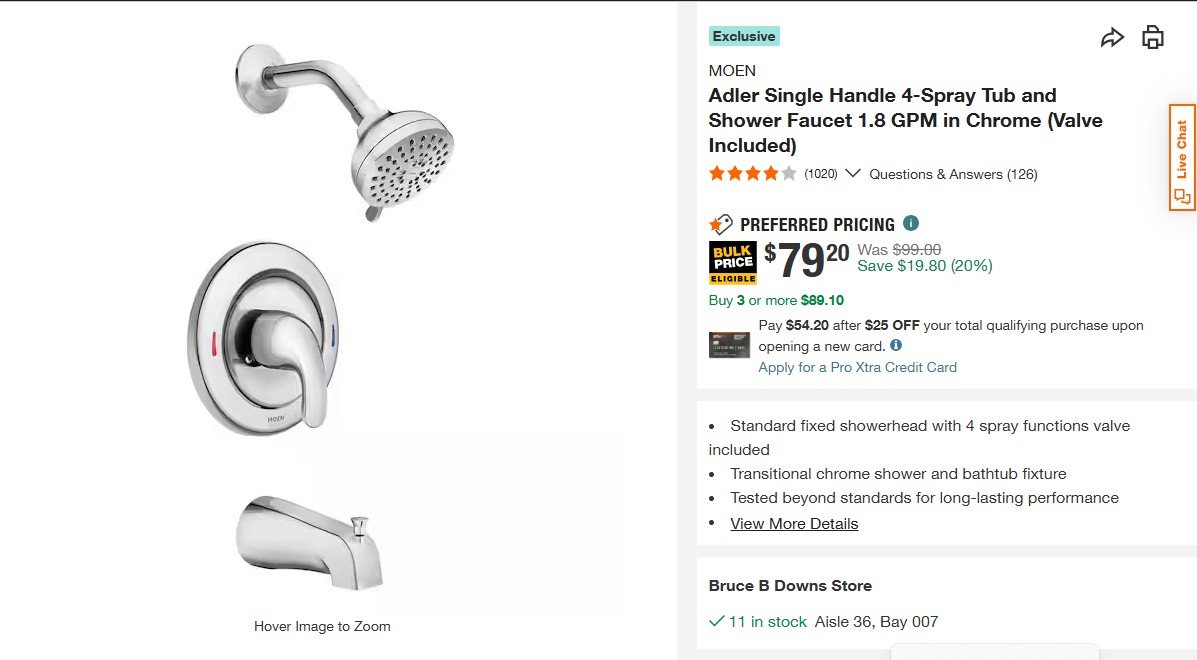This screenshot has height=660, width=1197.
Task: Click the (1020) review count
Action: pyautogui.click(x=821, y=174)
